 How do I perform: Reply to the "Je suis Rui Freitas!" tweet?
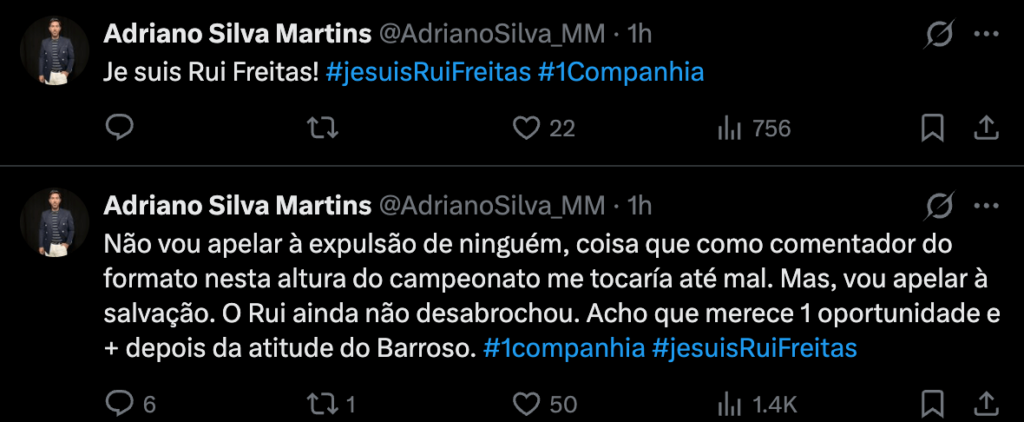120,128
